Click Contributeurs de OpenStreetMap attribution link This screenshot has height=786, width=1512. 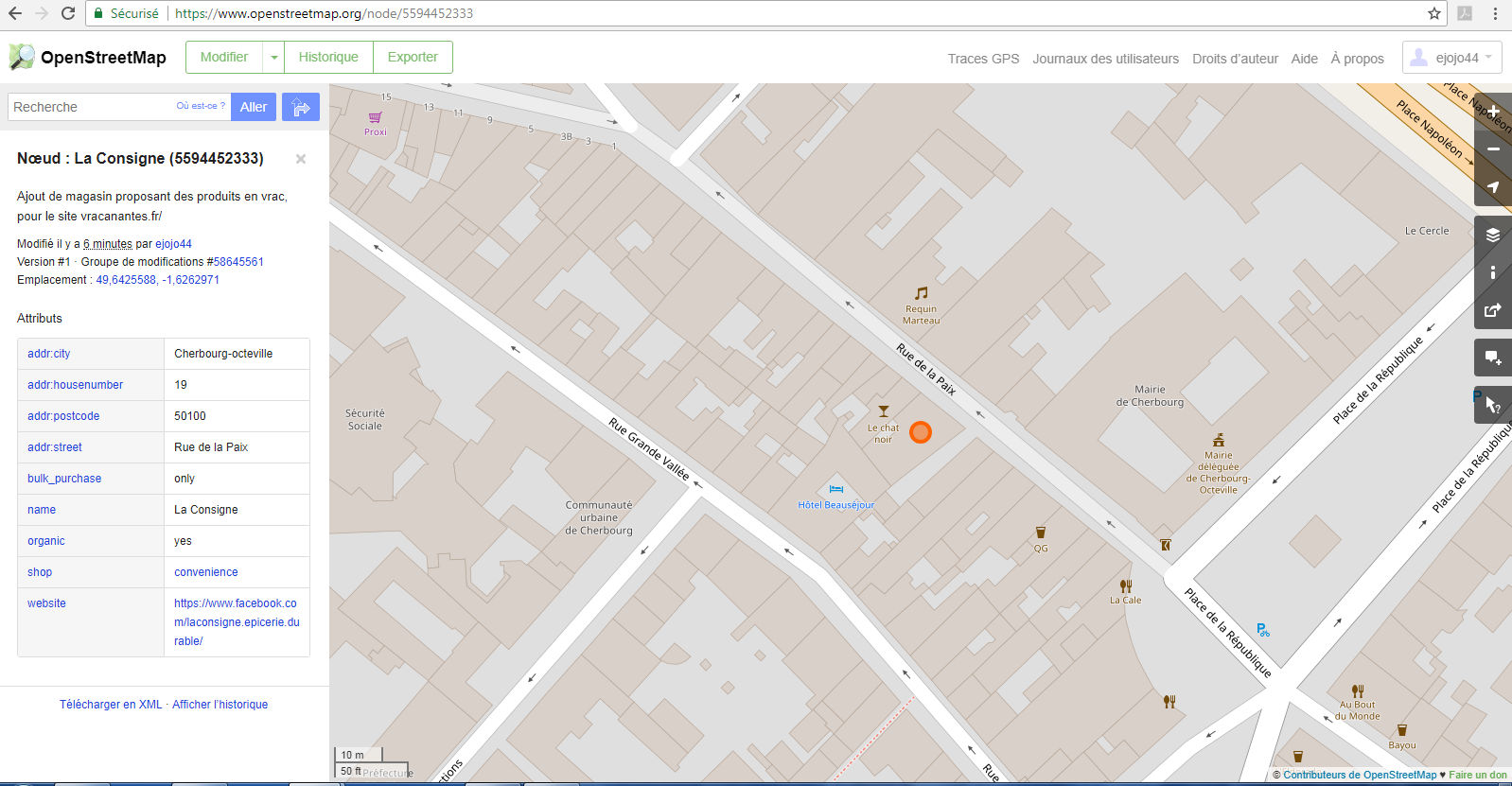coord(1360,775)
